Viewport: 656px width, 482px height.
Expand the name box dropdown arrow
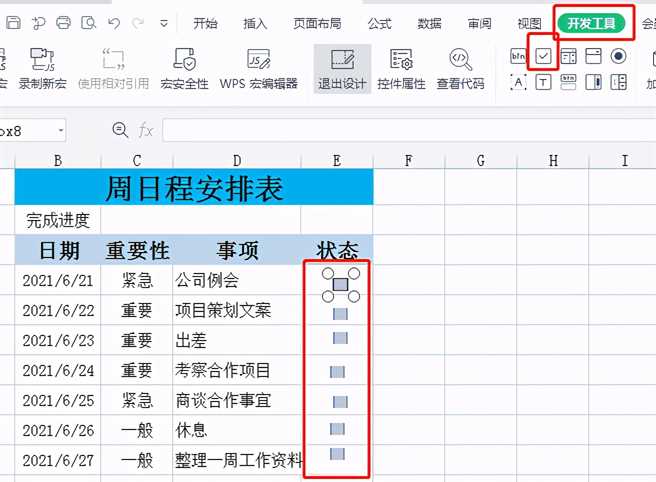tap(61, 130)
